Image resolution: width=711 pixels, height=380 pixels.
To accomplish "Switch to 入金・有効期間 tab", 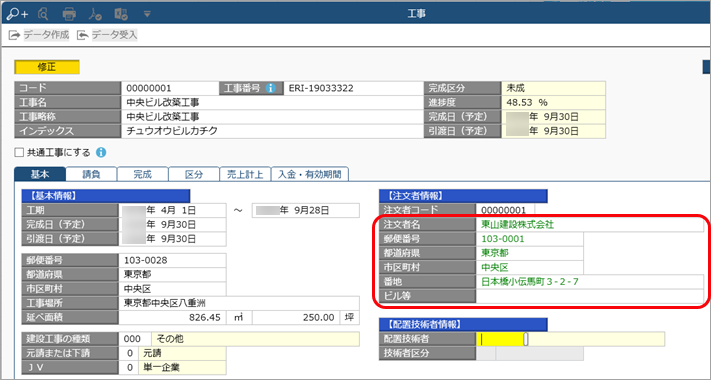I will pos(310,174).
